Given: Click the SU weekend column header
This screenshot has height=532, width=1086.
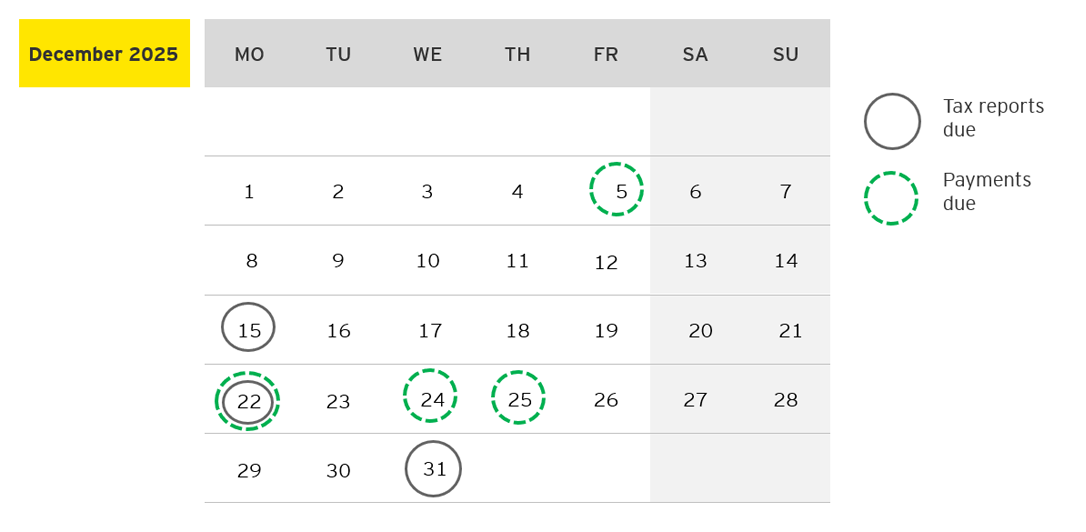Looking at the screenshot, I should (x=786, y=55).
